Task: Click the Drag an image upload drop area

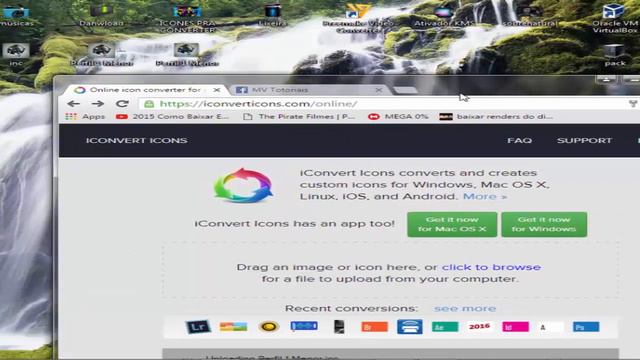Action: point(391,270)
